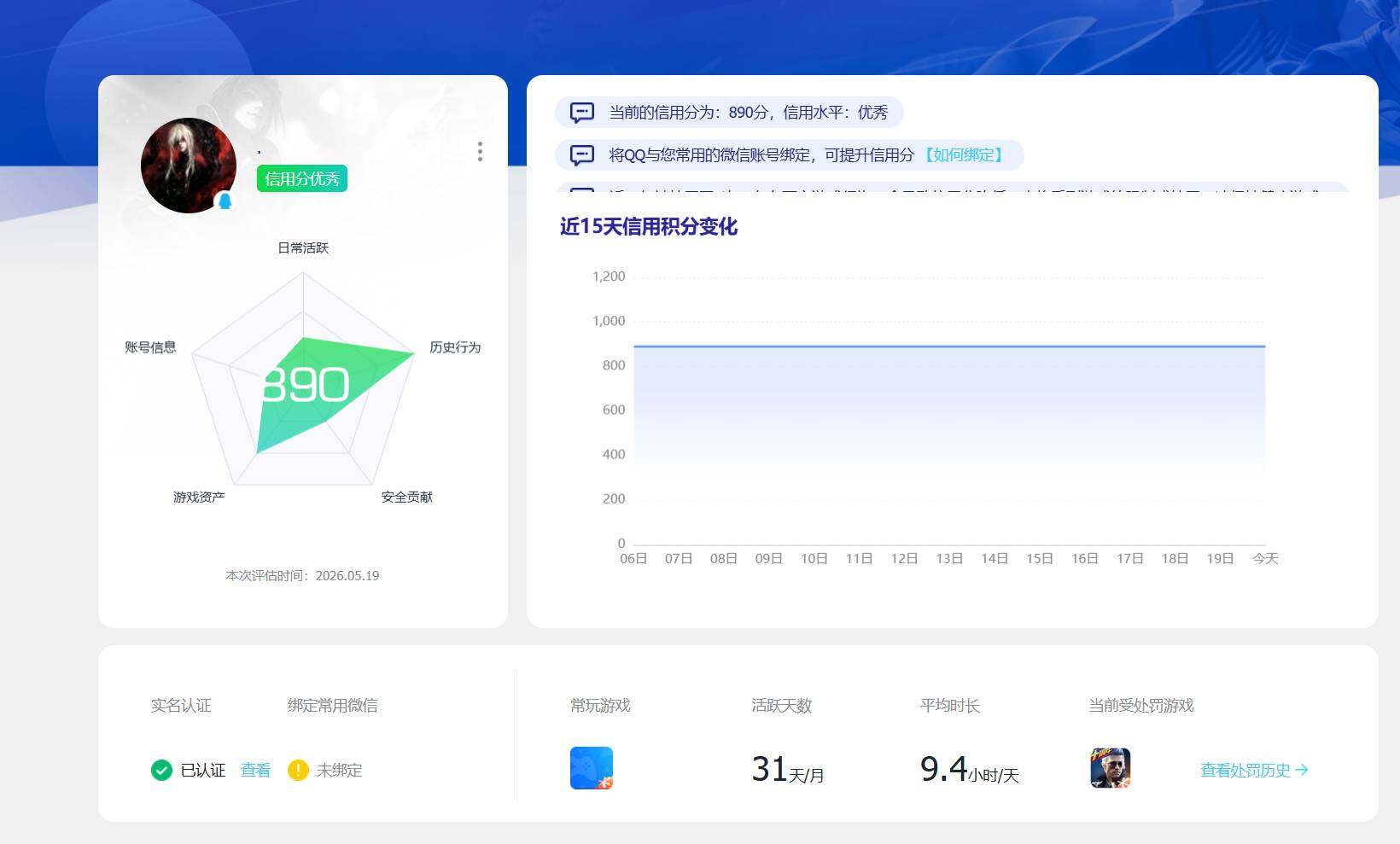The width and height of the screenshot is (1400, 844).
Task: Click the 今天 label on chart axis
Action: (1265, 558)
